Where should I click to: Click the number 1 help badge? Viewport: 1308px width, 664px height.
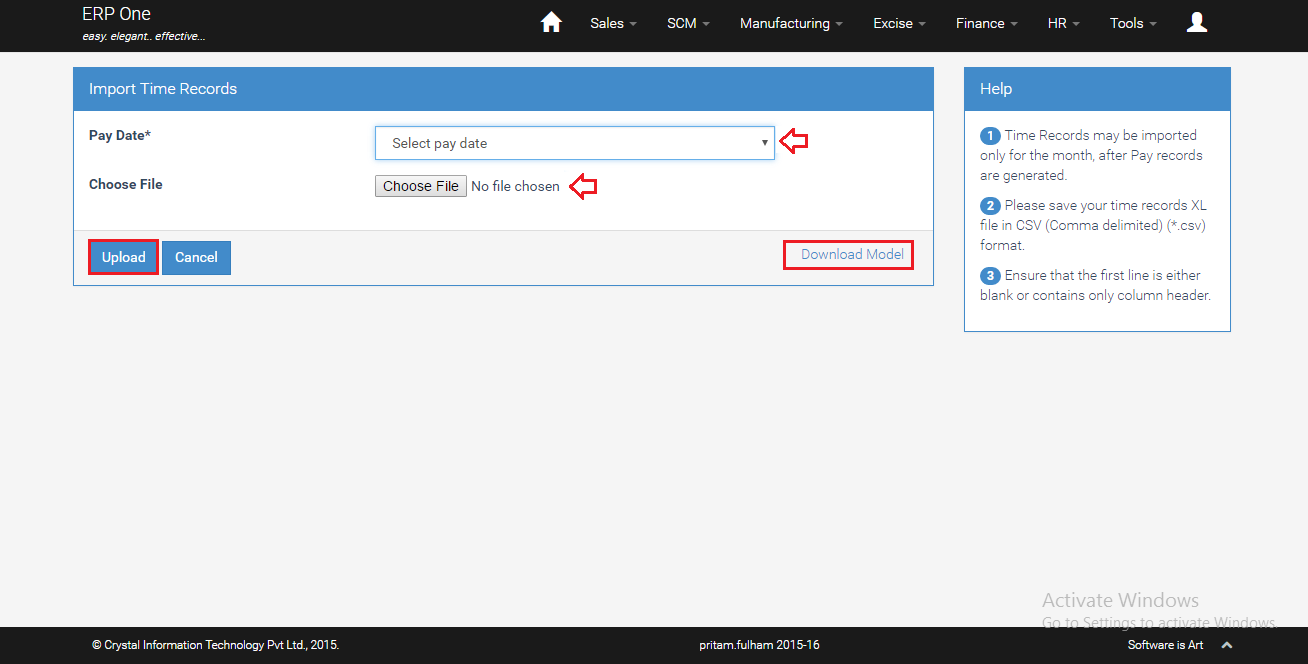(990, 136)
